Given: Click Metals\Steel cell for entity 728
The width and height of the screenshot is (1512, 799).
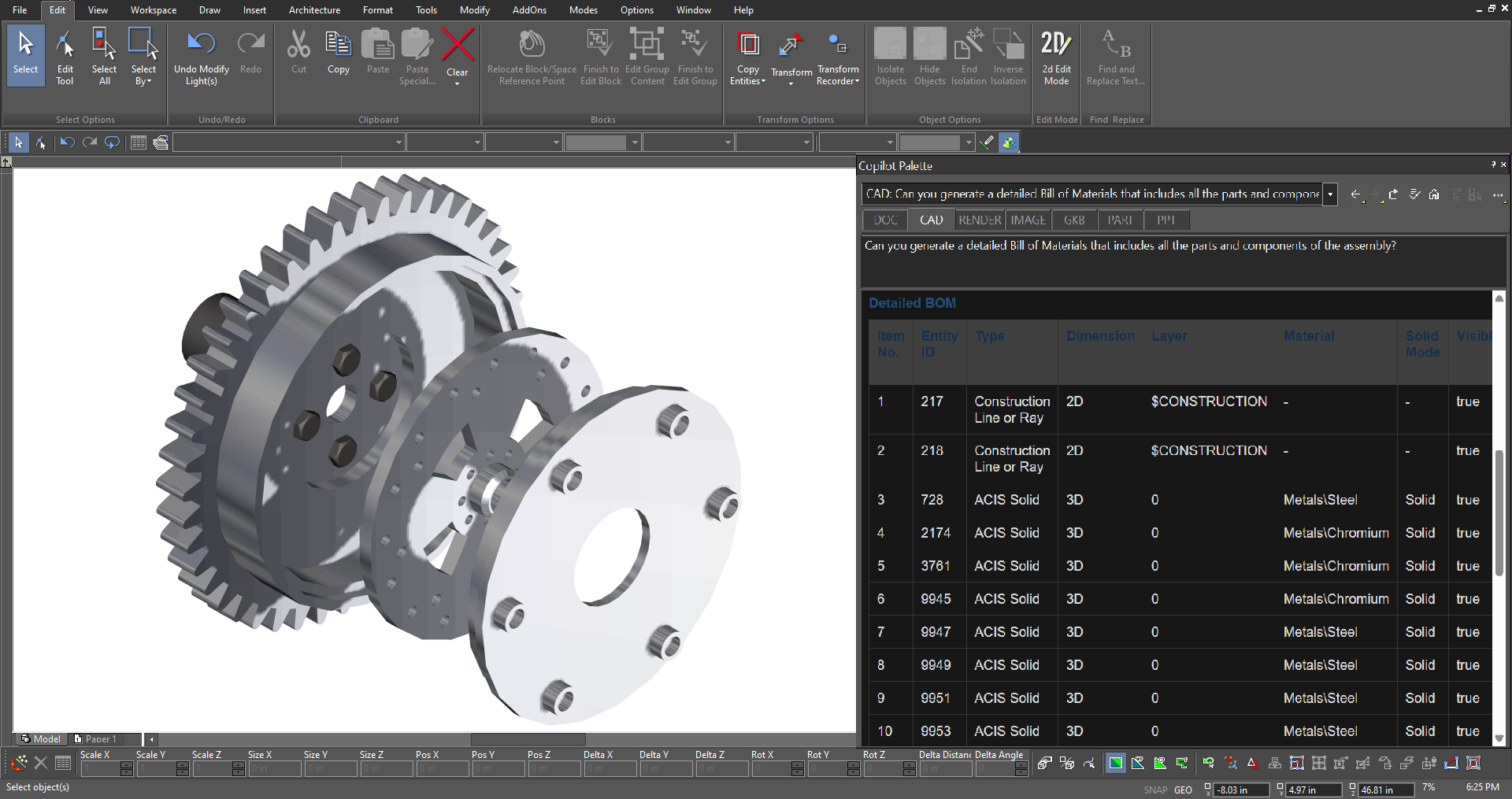Looking at the screenshot, I should tap(1321, 500).
